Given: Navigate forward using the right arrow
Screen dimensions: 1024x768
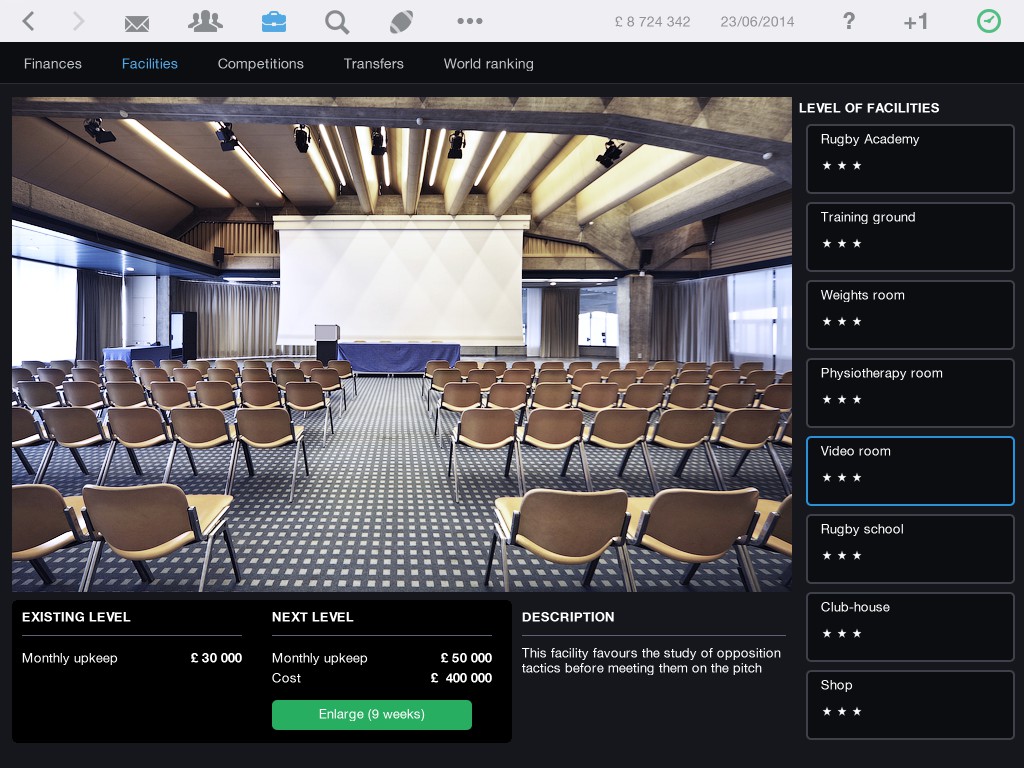Looking at the screenshot, I should point(79,20).
